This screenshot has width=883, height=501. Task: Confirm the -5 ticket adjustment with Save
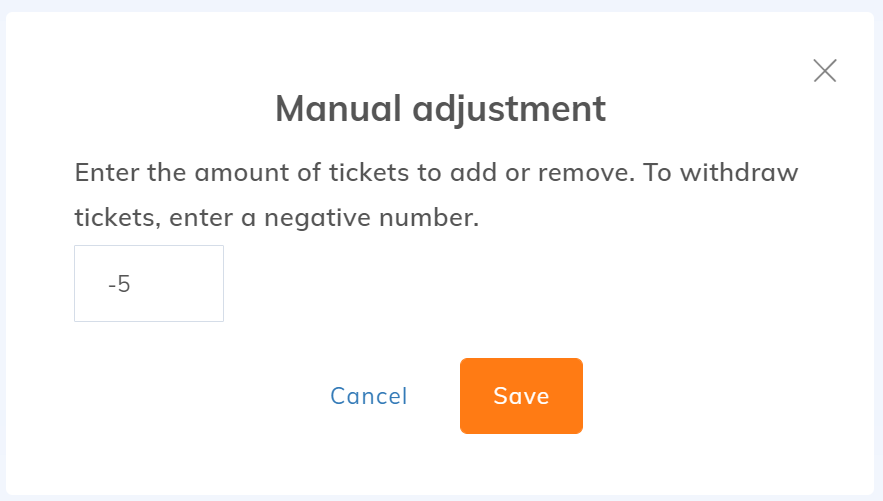[x=521, y=396]
